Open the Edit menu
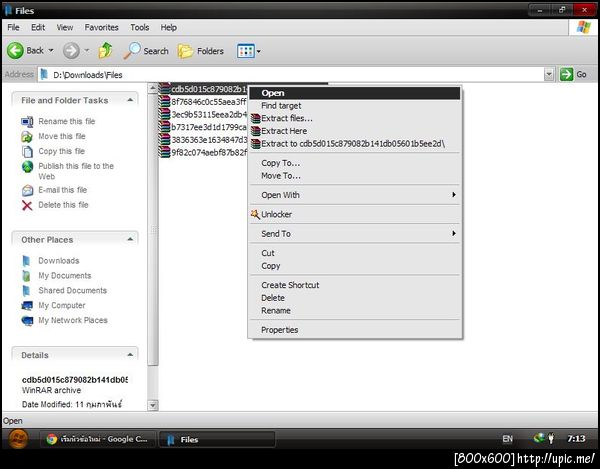This screenshot has width=600, height=469. [38, 28]
